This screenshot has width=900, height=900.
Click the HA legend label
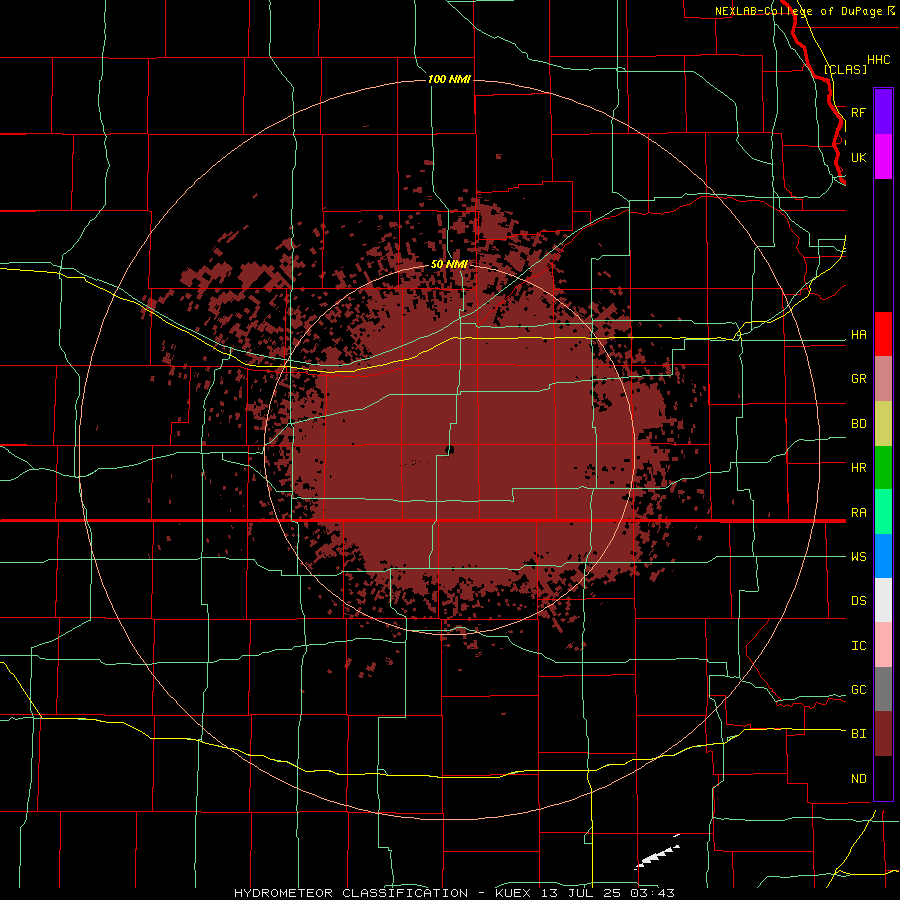[x=859, y=335]
